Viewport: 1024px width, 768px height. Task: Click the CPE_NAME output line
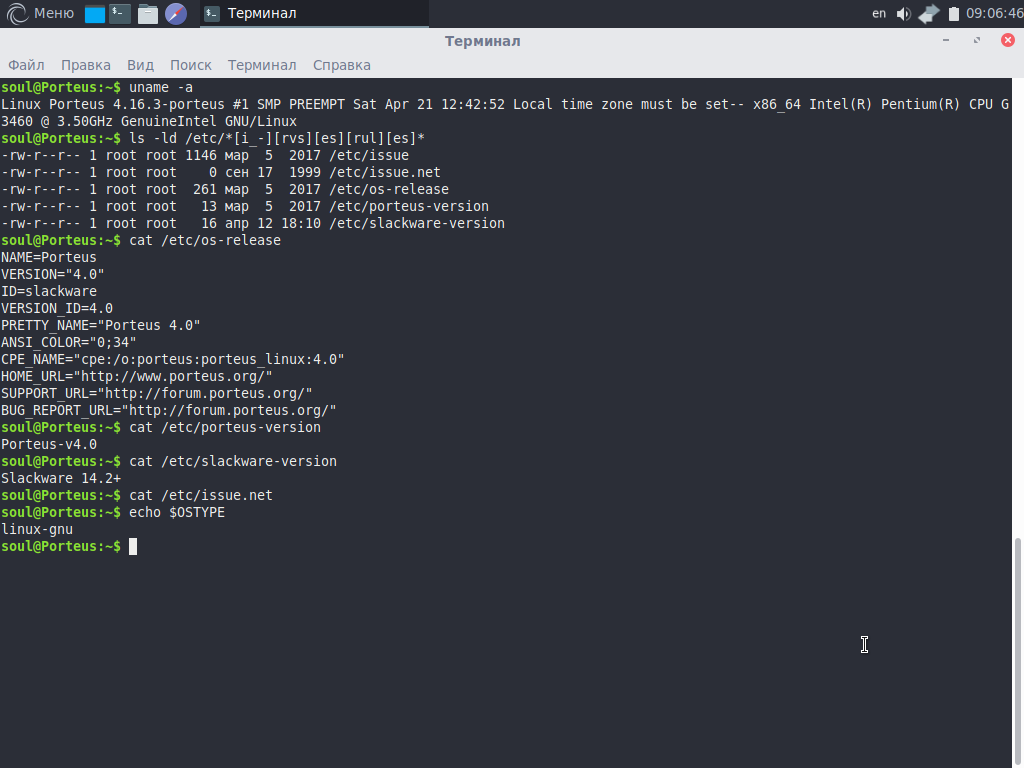172,359
